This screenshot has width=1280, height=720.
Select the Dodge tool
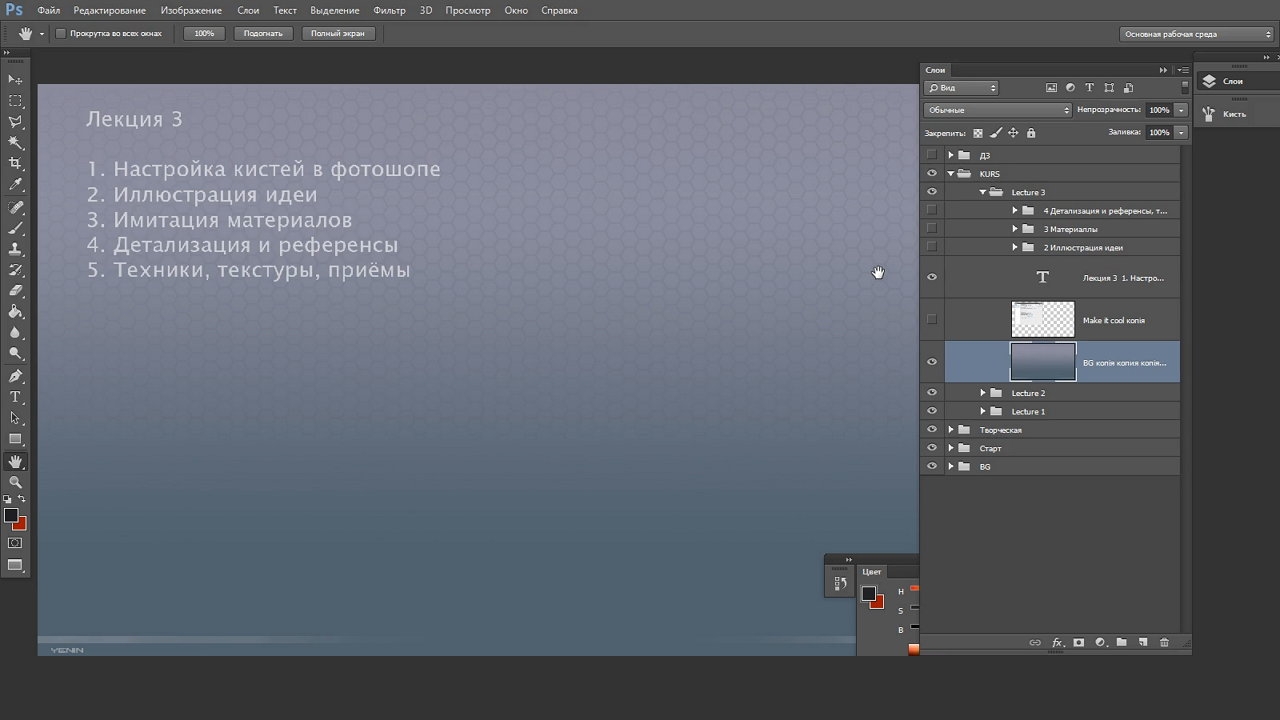click(x=15, y=354)
